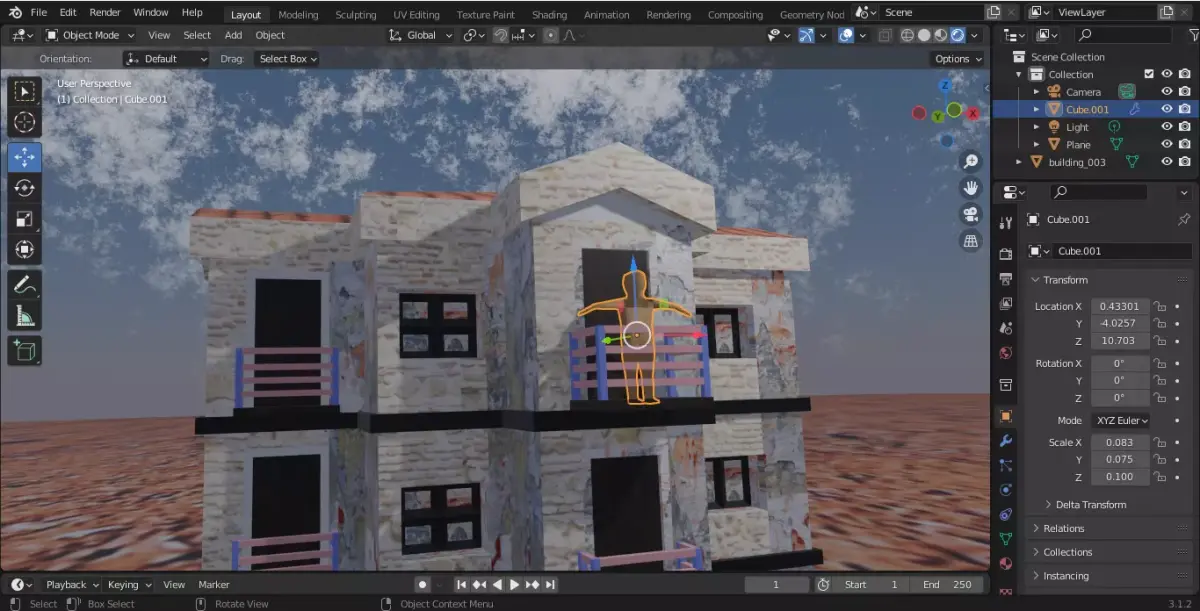Click the outliner filter funnel icon
Viewport: 1200px width, 611px height.
coord(1193,35)
